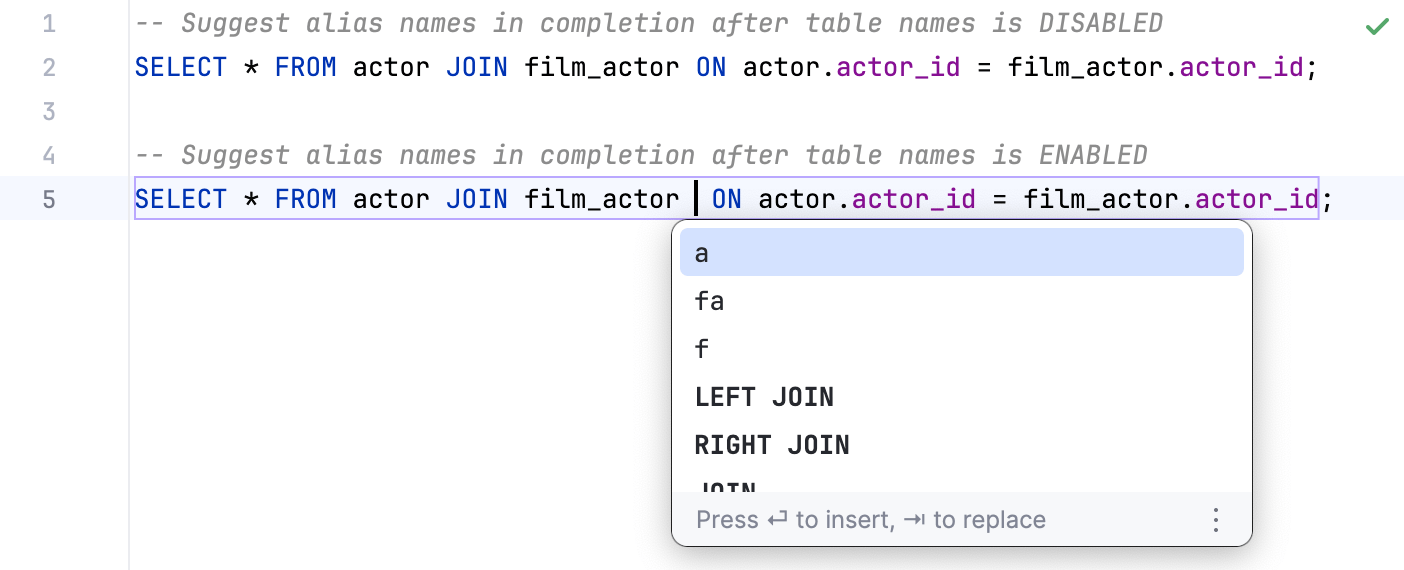Click empty line number 3 in gutter

[x=49, y=111]
